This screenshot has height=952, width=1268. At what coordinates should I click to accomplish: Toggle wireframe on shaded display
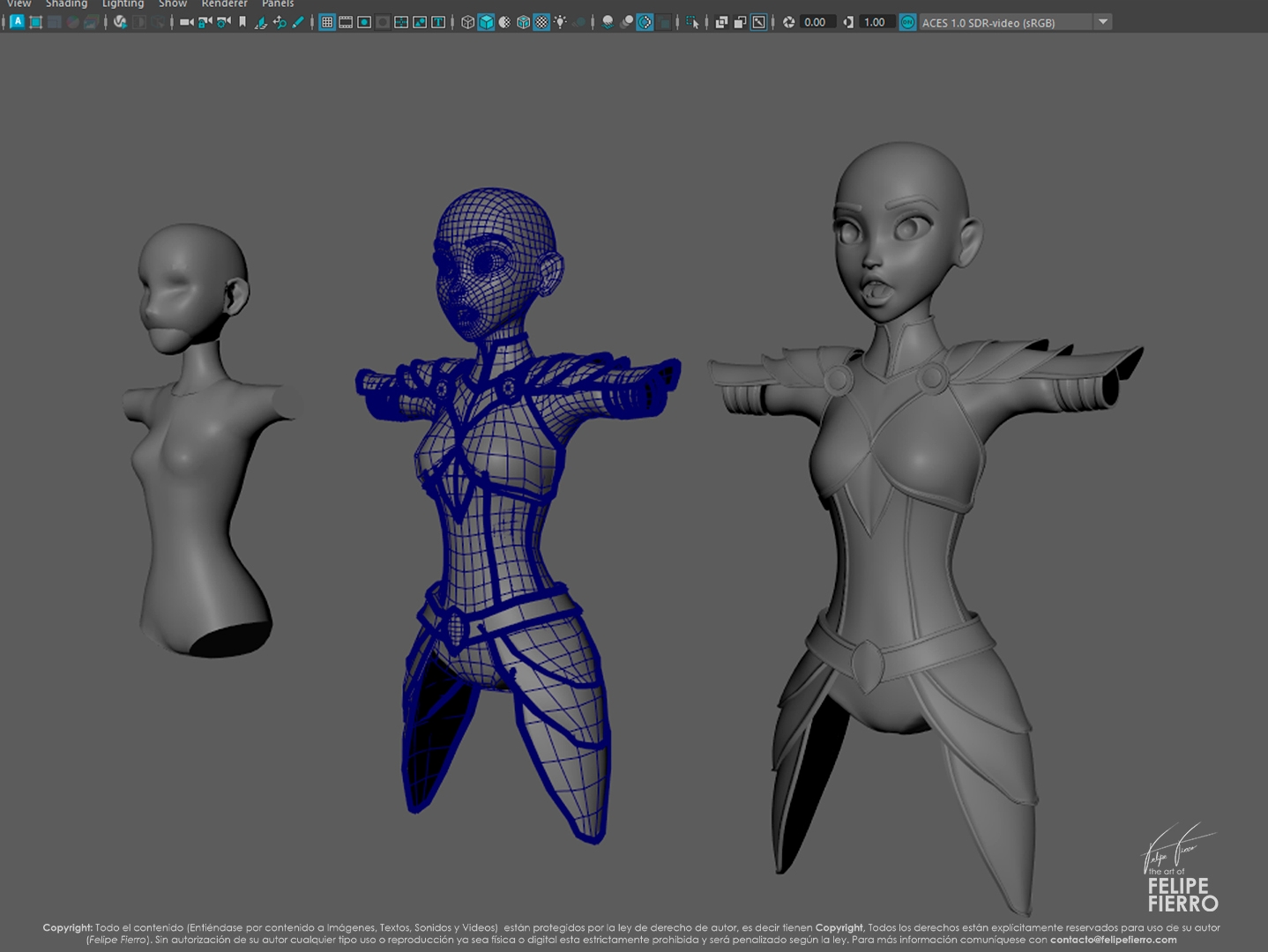[523, 22]
